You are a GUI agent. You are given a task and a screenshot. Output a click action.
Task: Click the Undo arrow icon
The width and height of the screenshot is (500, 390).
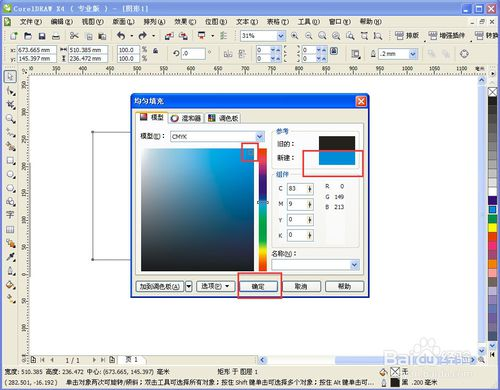(121, 36)
